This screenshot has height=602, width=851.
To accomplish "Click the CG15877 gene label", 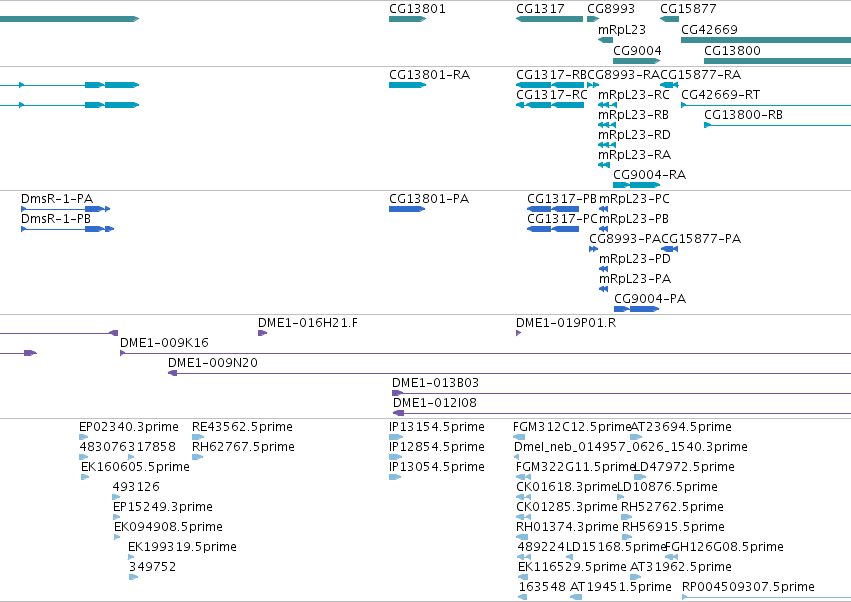I will pos(688,9).
